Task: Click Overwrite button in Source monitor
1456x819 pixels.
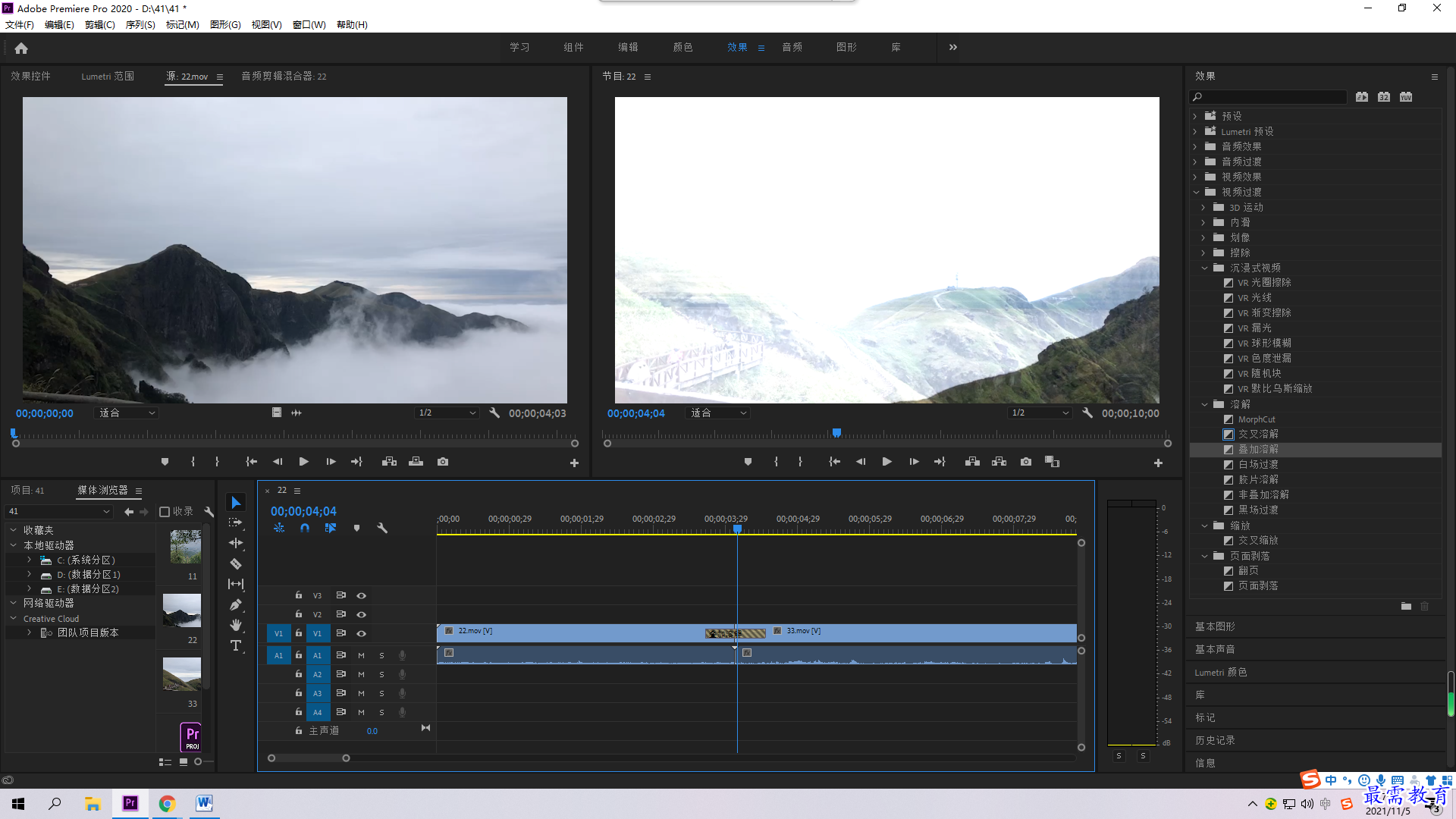Action: [x=416, y=462]
